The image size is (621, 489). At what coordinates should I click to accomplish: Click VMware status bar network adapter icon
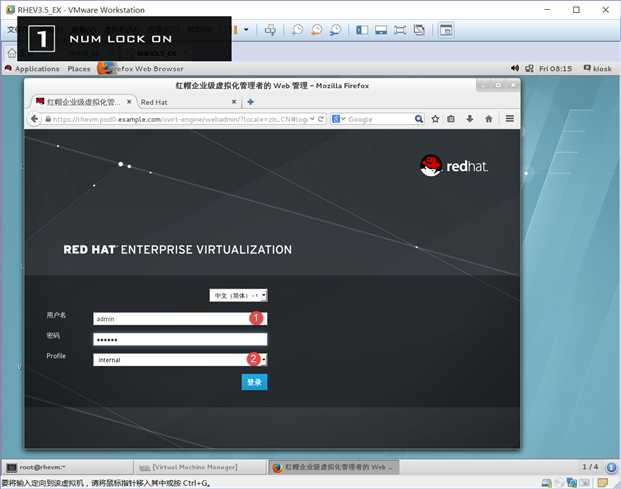click(x=571, y=483)
